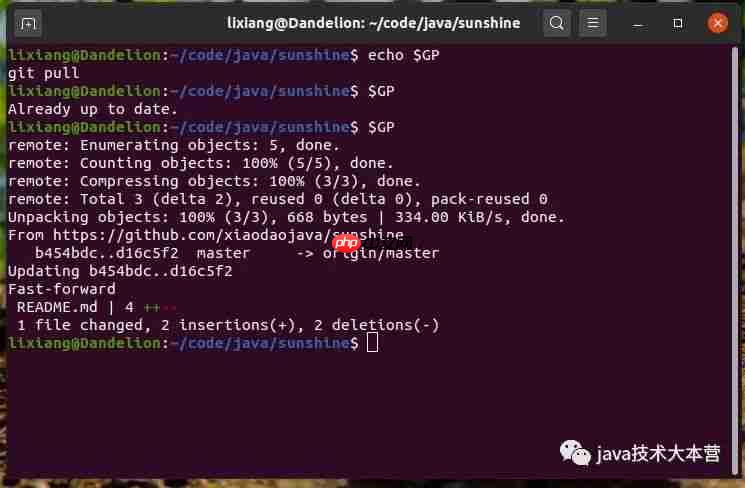The width and height of the screenshot is (745, 488).
Task: Open the terminal hamburger menu
Action: [x=592, y=23]
